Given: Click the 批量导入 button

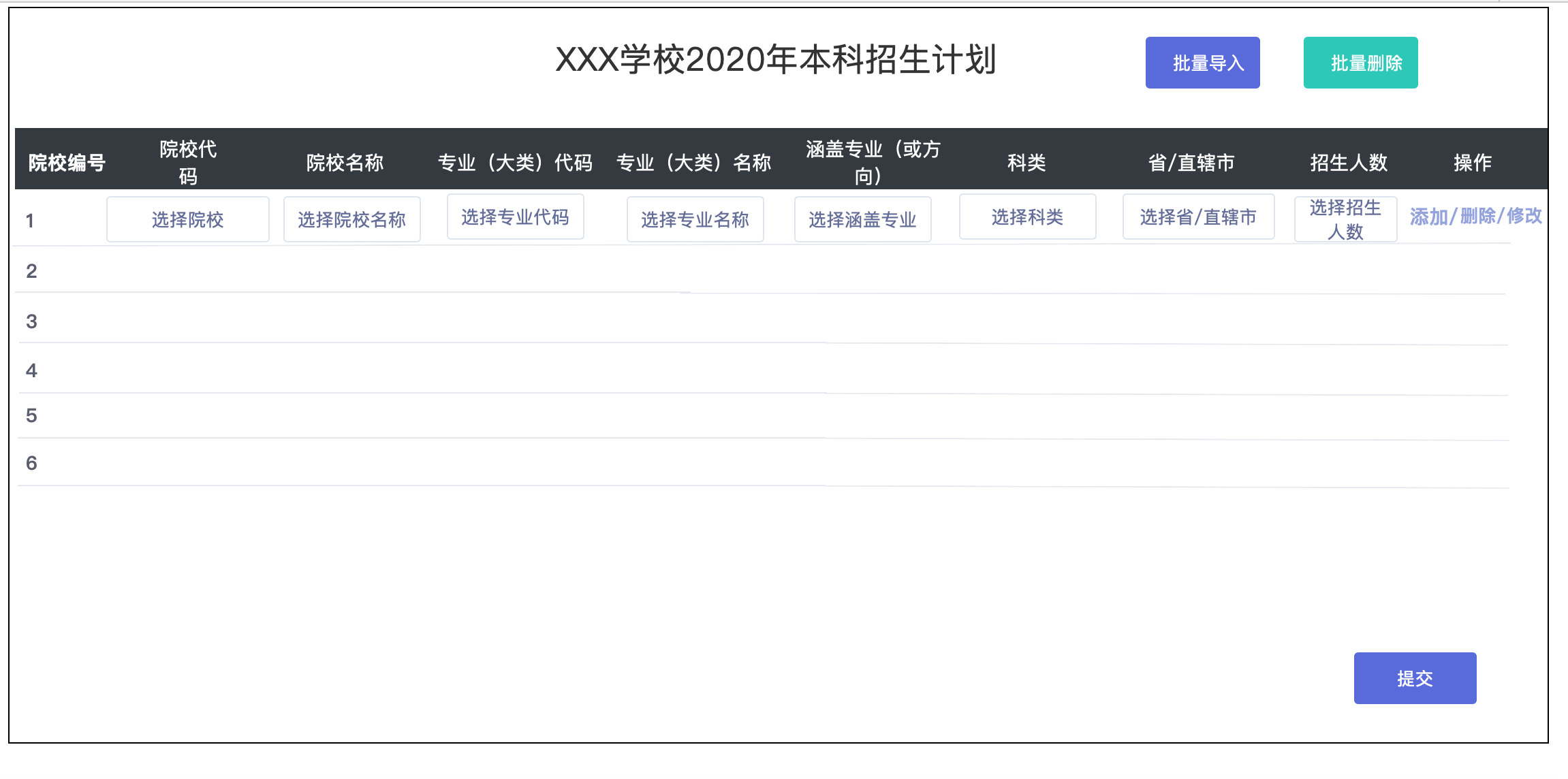Looking at the screenshot, I should 1202,63.
